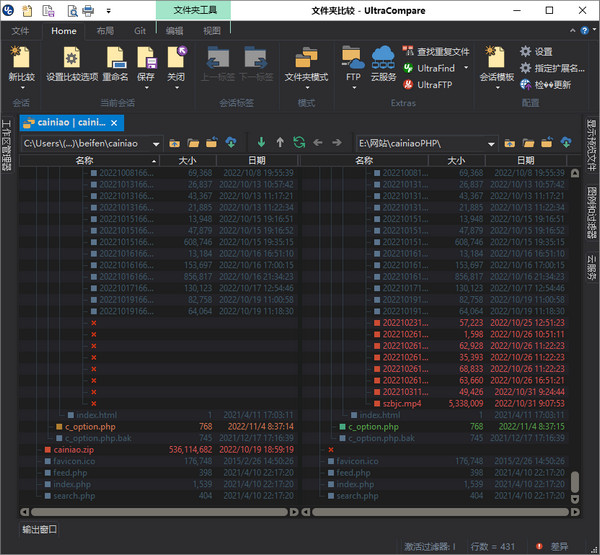Click print preview icon in title bar
The width and height of the screenshot is (600, 555).
(x=72, y=10)
